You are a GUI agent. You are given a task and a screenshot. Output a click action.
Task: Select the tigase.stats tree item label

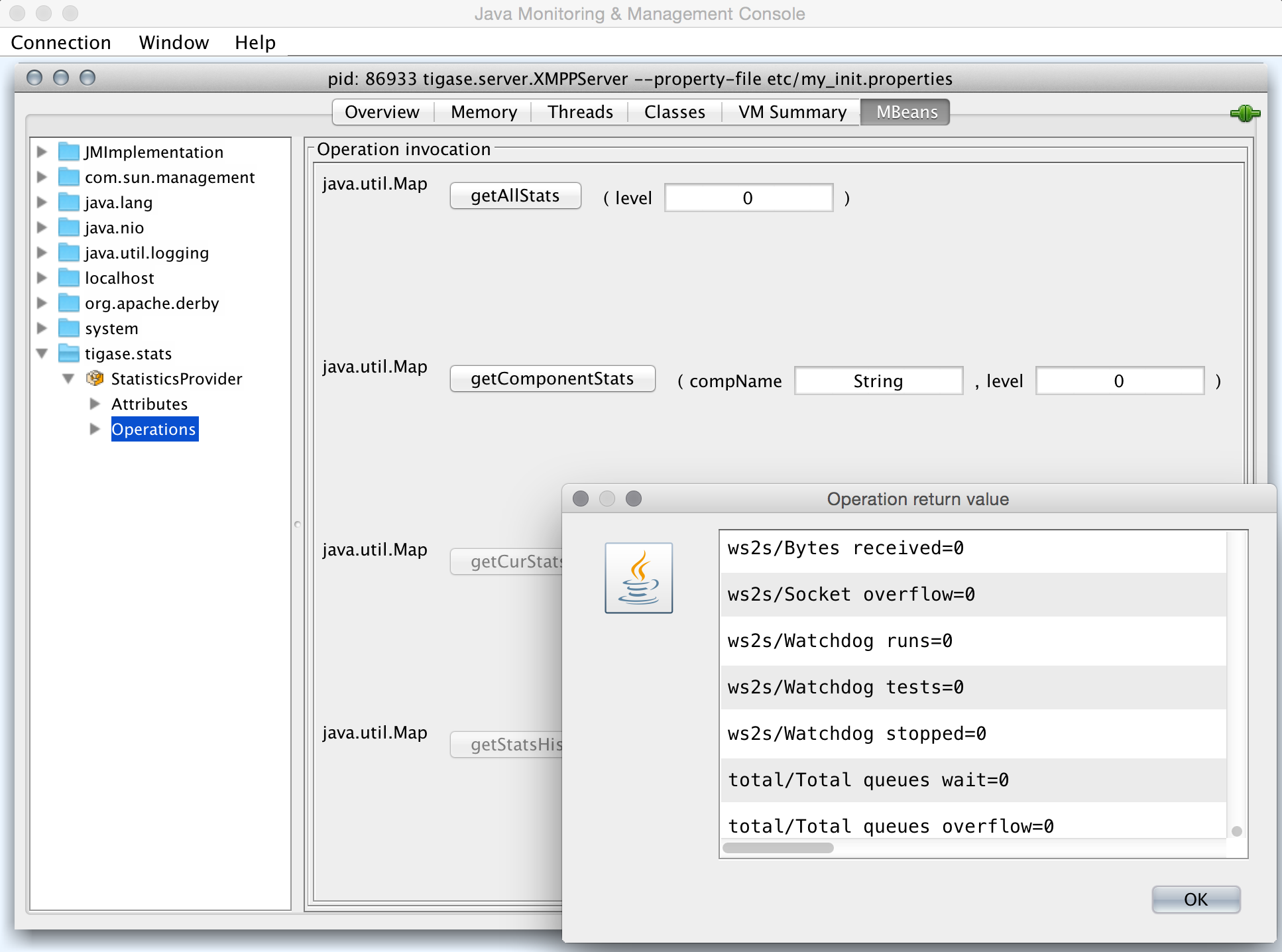129,353
